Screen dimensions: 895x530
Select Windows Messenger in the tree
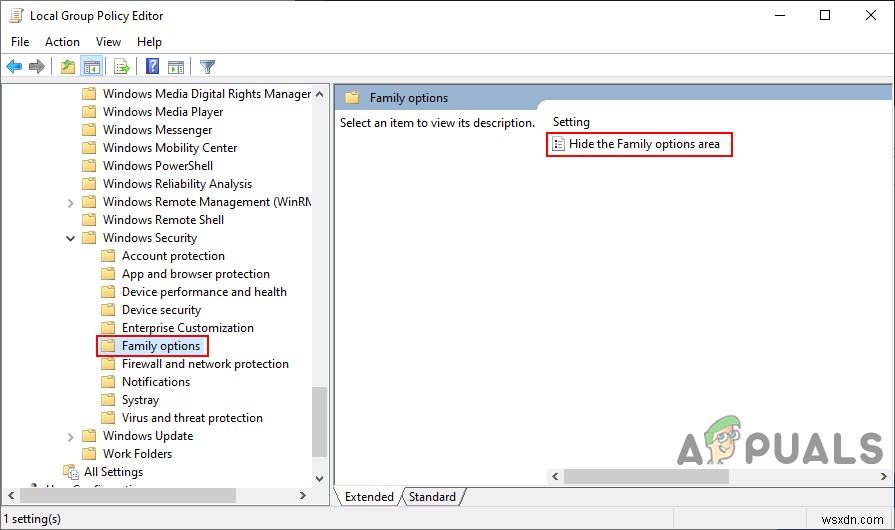pyautogui.click(x=157, y=130)
